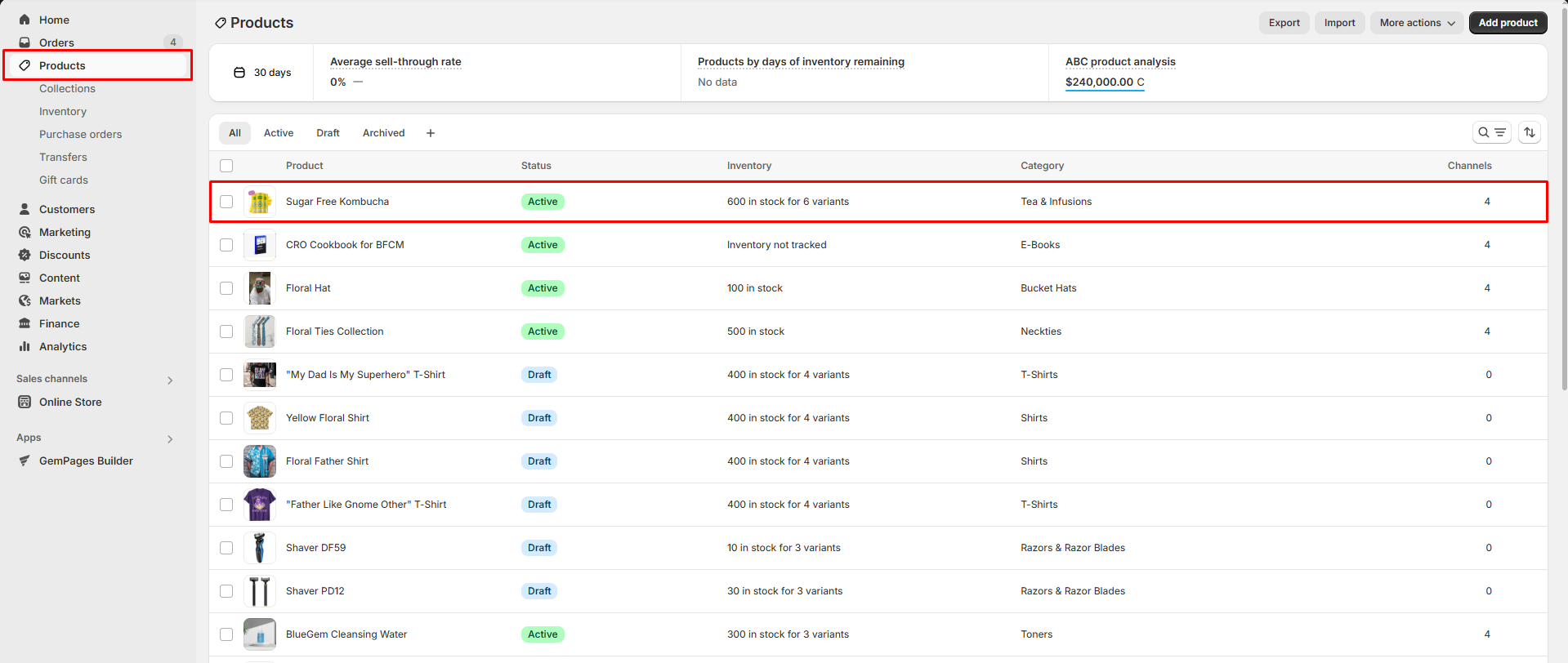Image resolution: width=1568 pixels, height=663 pixels.
Task: Open GemPages Builder app
Action: 86,461
